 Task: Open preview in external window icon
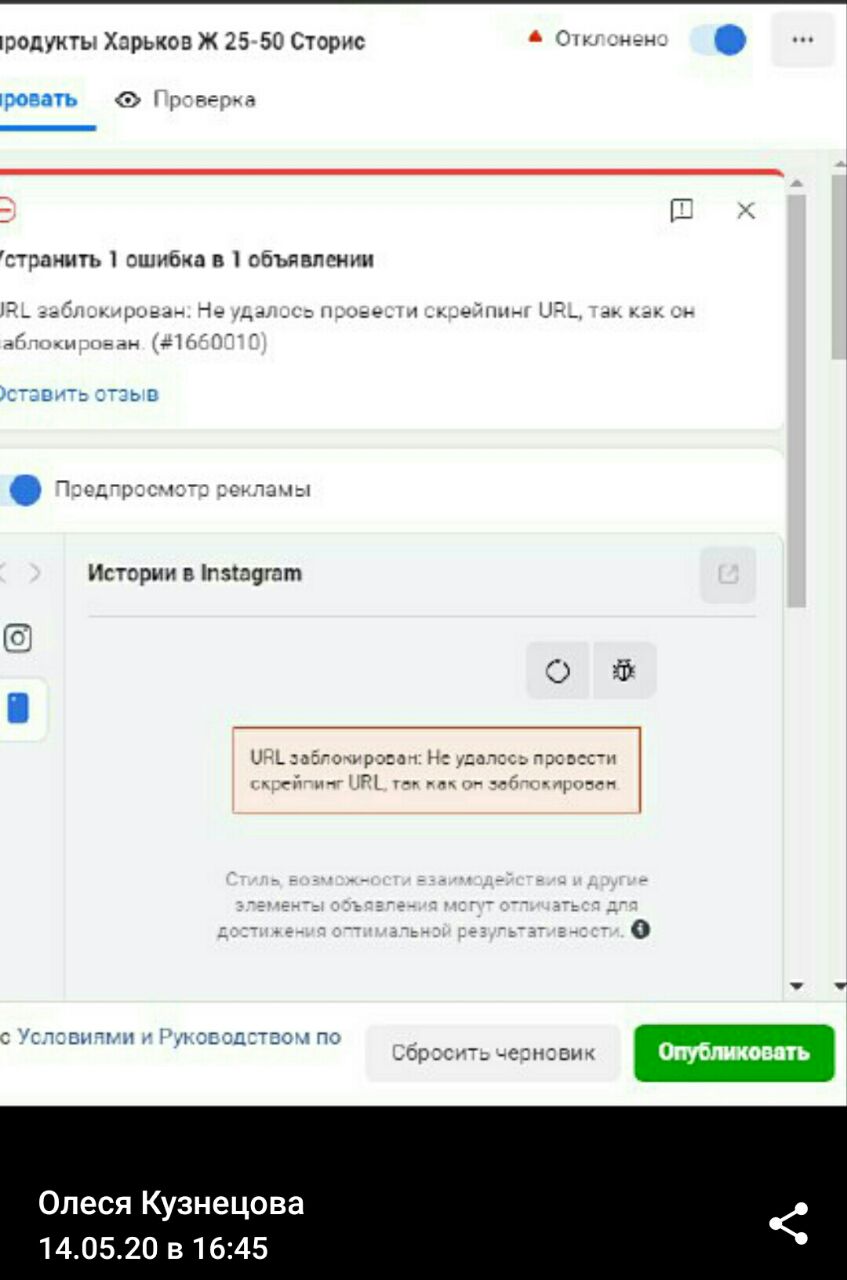(728, 574)
